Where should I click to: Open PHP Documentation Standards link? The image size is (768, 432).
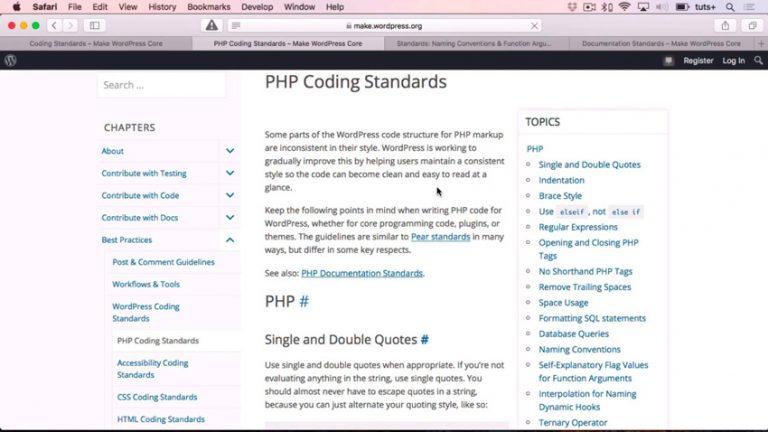pyautogui.click(x=362, y=273)
